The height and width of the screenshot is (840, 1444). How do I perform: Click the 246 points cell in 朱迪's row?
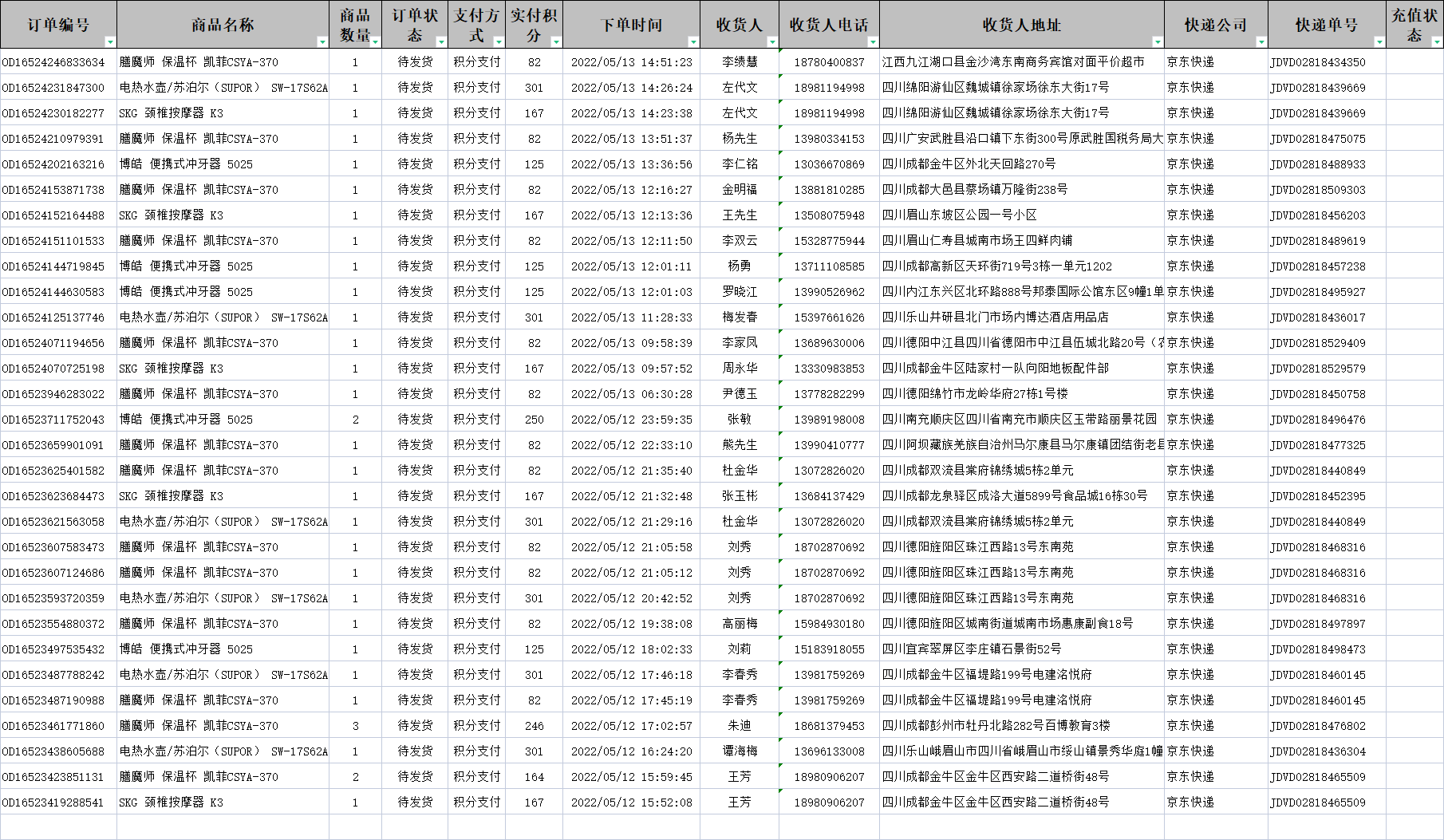[534, 726]
